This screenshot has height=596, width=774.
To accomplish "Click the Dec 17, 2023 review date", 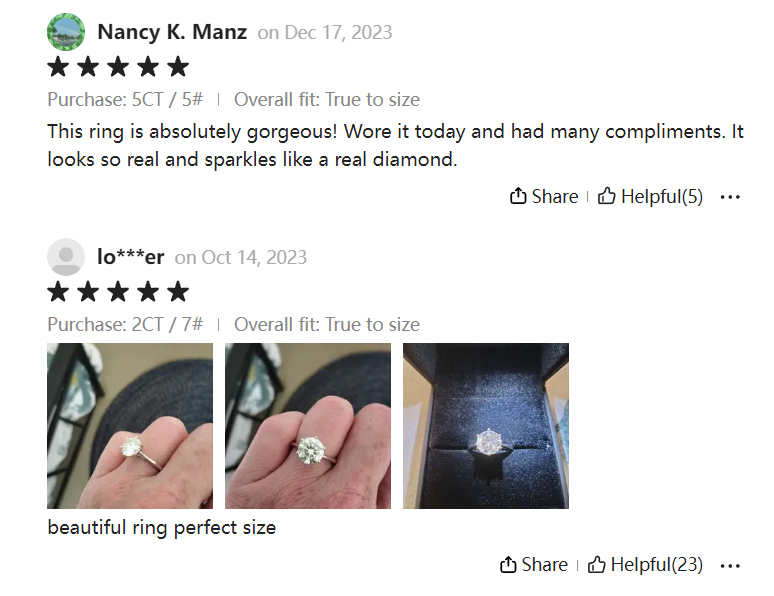I will click(x=338, y=32).
